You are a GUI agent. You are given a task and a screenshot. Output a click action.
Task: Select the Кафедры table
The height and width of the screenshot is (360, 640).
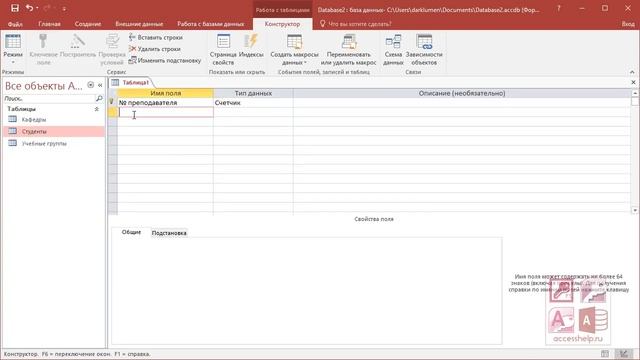pyautogui.click(x=54, y=120)
